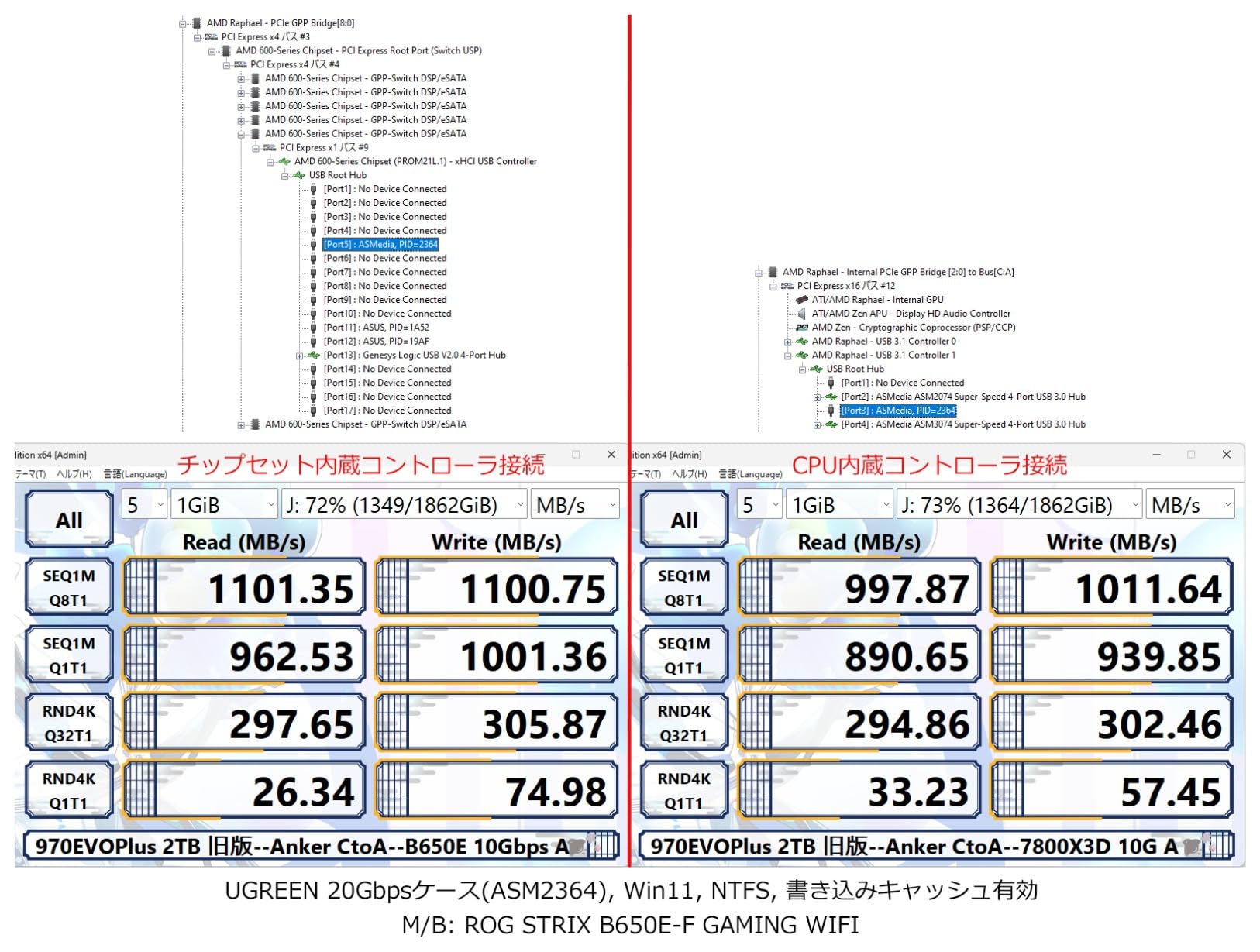1260x952 pixels.
Task: Open the test count 5 dropdown in left benchmark window
Action: pyautogui.click(x=144, y=505)
